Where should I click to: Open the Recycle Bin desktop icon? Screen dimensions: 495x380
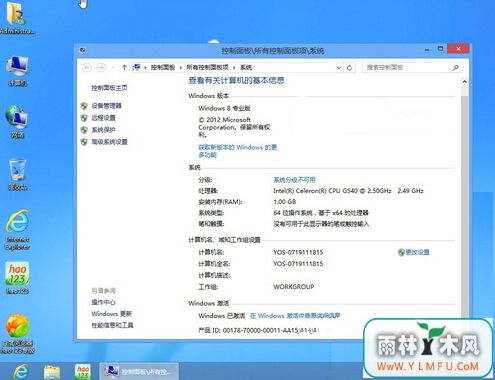[17, 174]
